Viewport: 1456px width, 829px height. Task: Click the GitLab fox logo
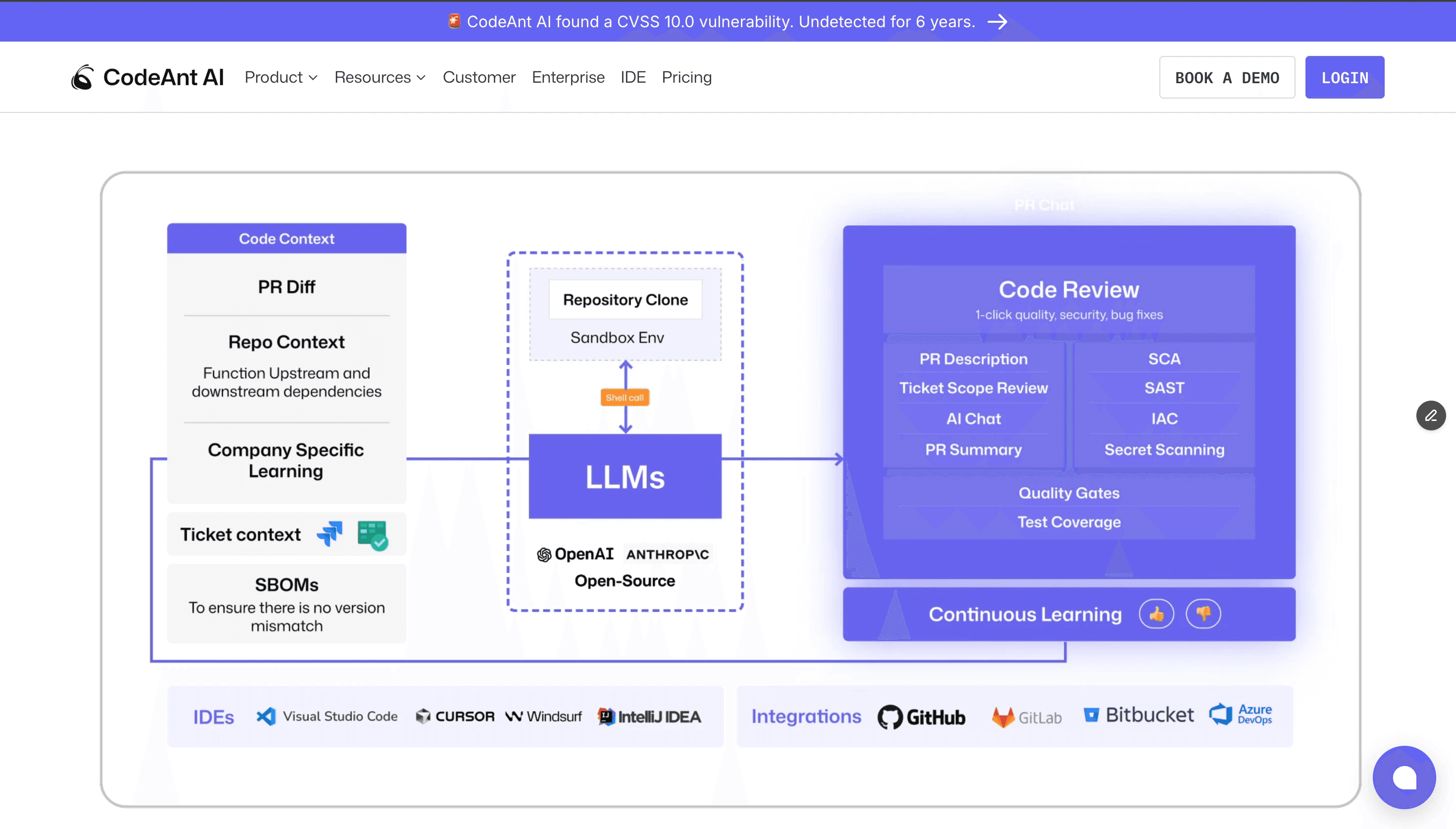(x=1003, y=717)
